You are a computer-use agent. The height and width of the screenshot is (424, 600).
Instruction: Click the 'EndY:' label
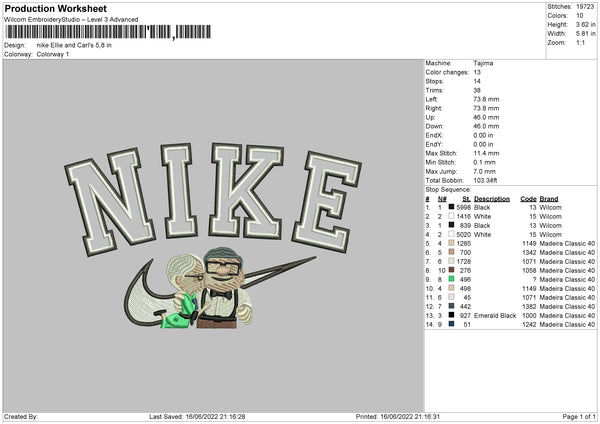click(x=434, y=144)
